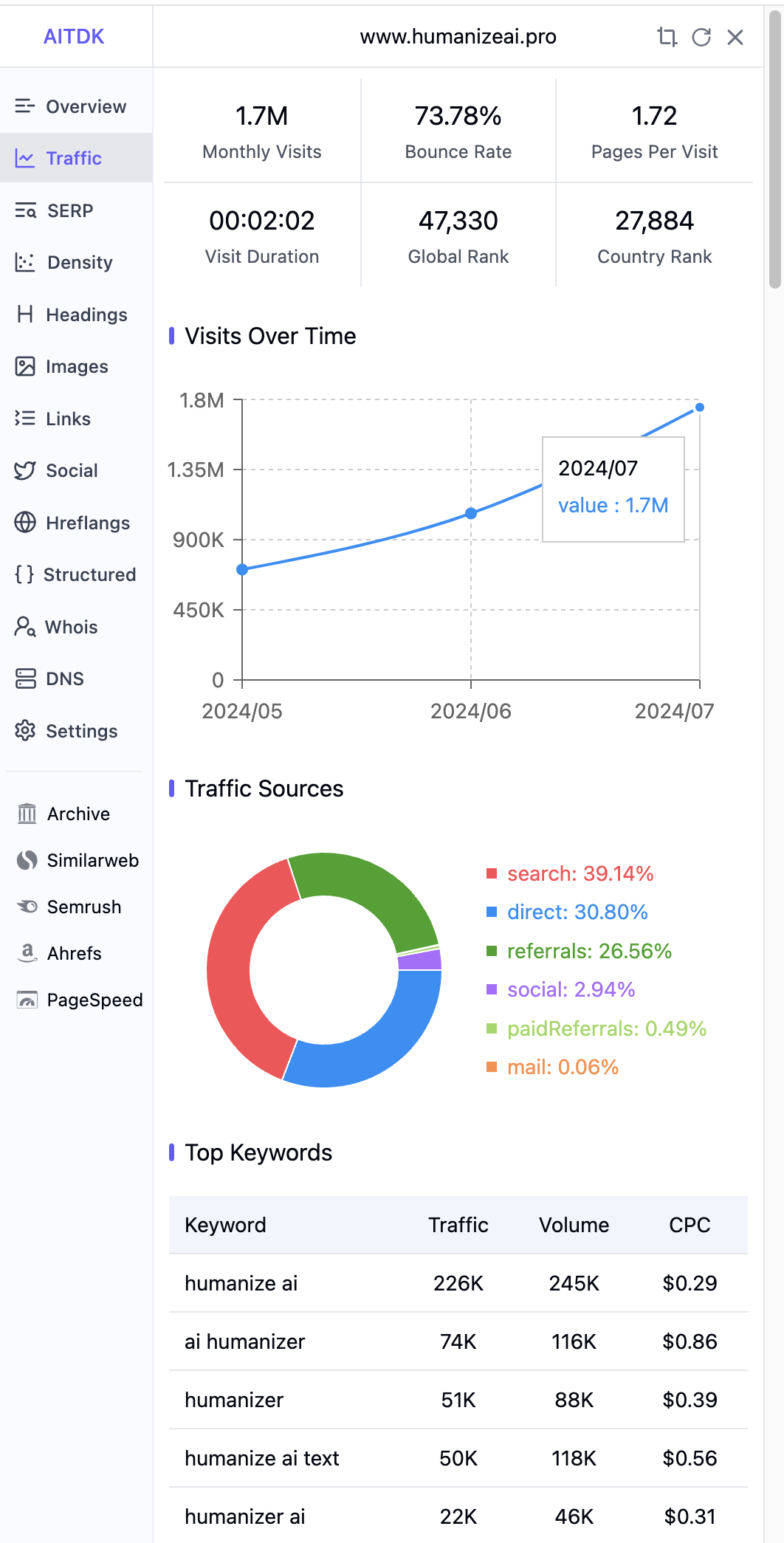Click the Social bird icon

tap(25, 470)
